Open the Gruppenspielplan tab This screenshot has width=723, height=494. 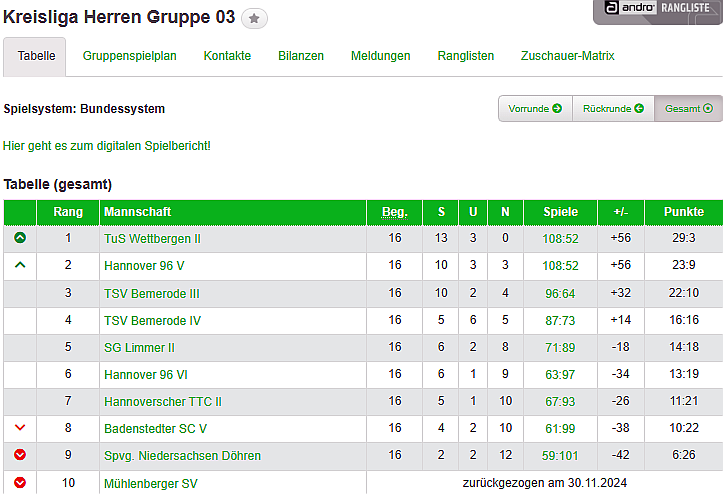[x=130, y=56]
